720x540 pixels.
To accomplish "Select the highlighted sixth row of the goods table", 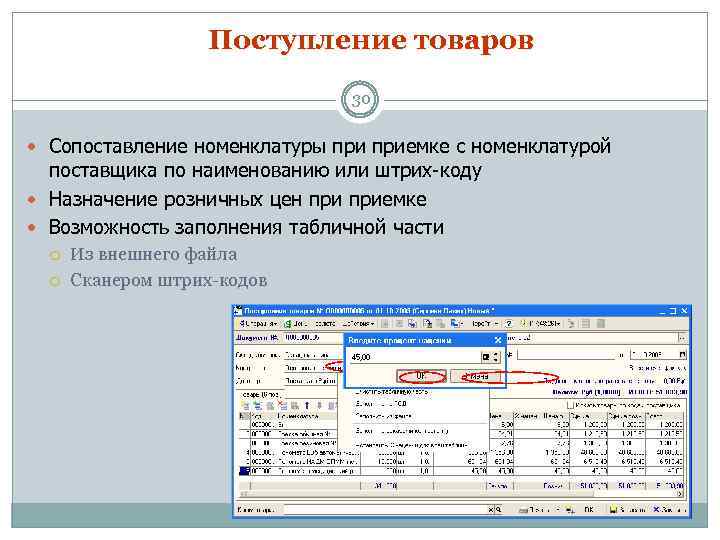I will click(461, 471).
